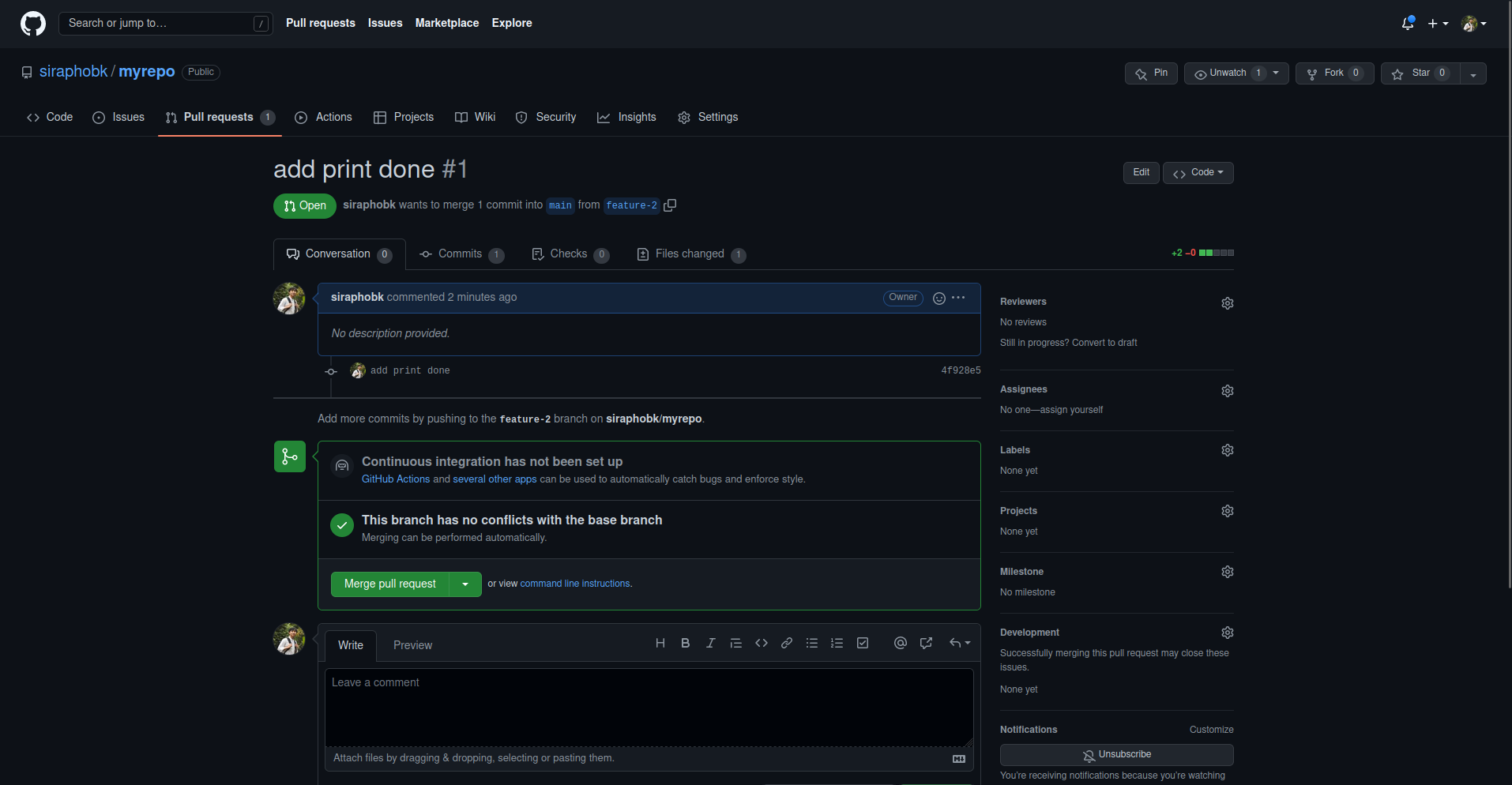Switch to the Preview tab
The height and width of the screenshot is (785, 1512).
412,645
